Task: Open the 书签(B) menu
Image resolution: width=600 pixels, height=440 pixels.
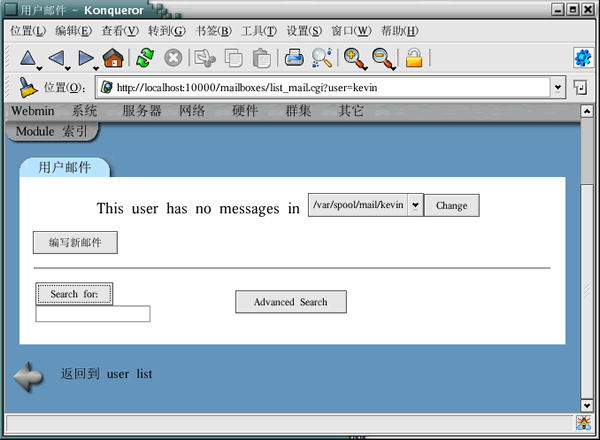Action: click(214, 31)
